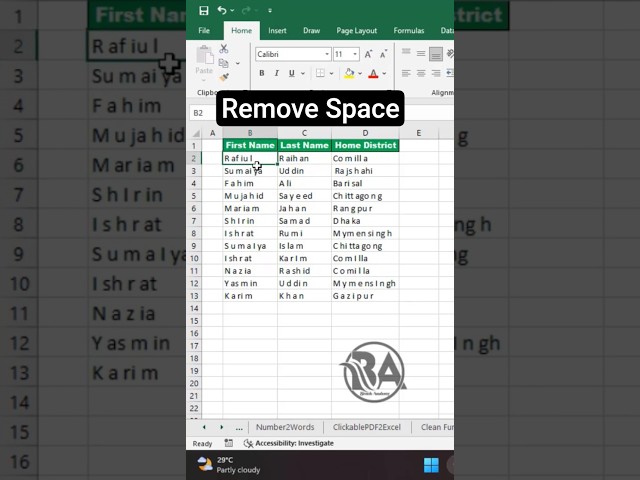Select cell containing 'Ud din'

click(x=304, y=171)
